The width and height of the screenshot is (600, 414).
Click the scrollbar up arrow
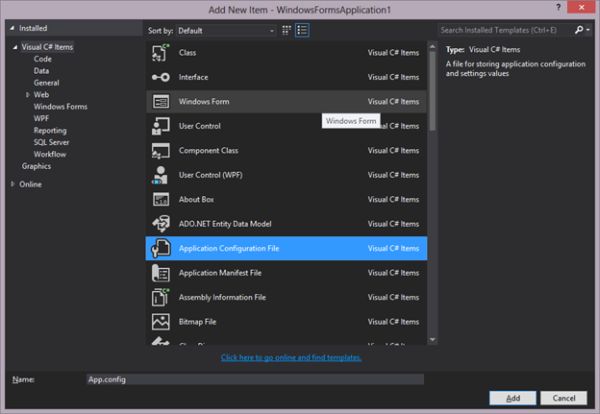point(432,47)
